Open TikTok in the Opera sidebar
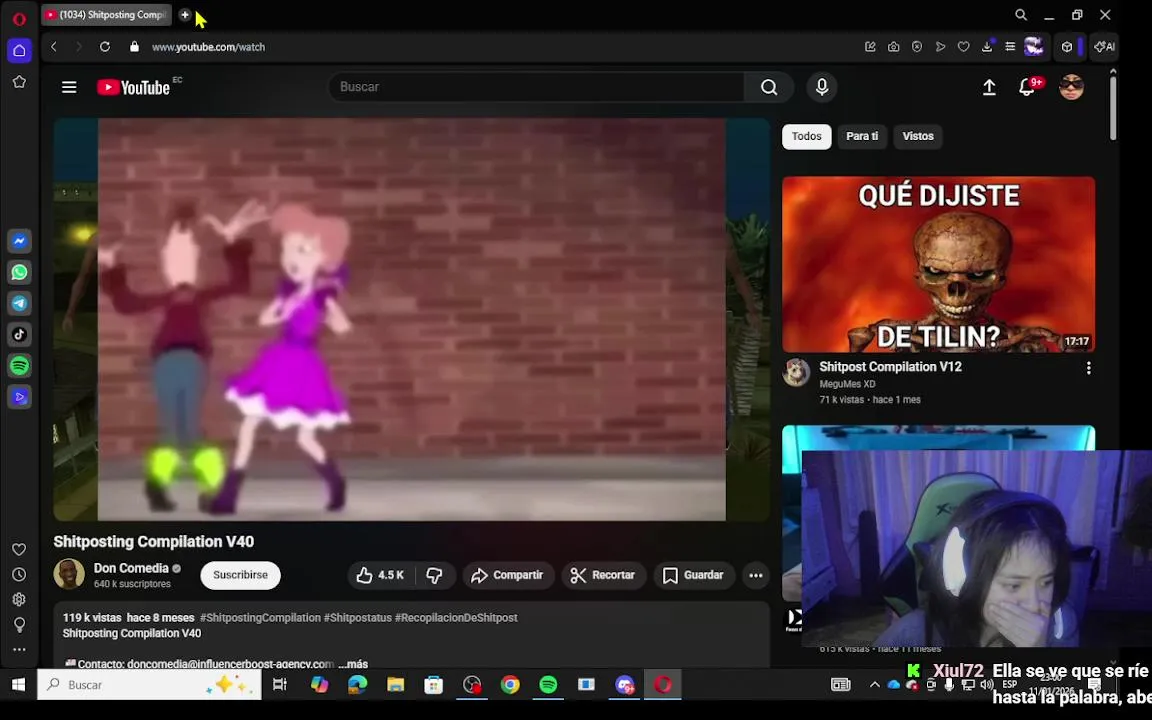 click(x=19, y=334)
